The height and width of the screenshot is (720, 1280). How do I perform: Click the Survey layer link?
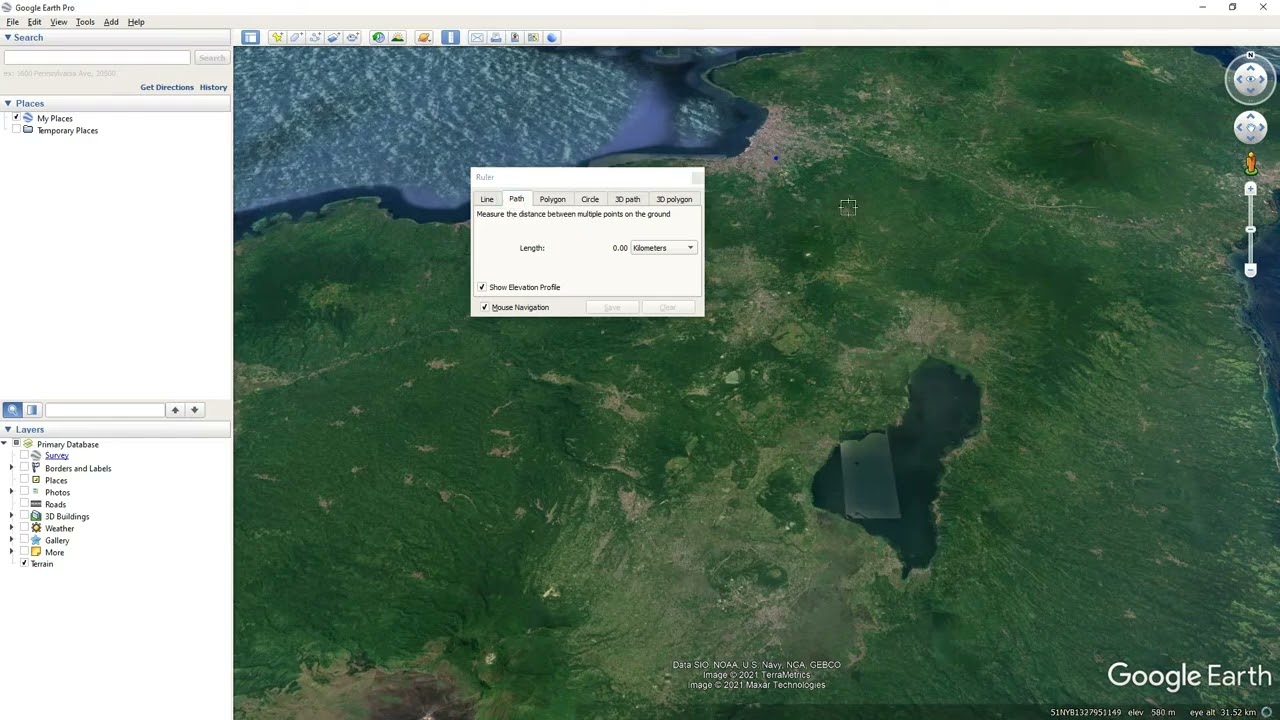coord(57,455)
